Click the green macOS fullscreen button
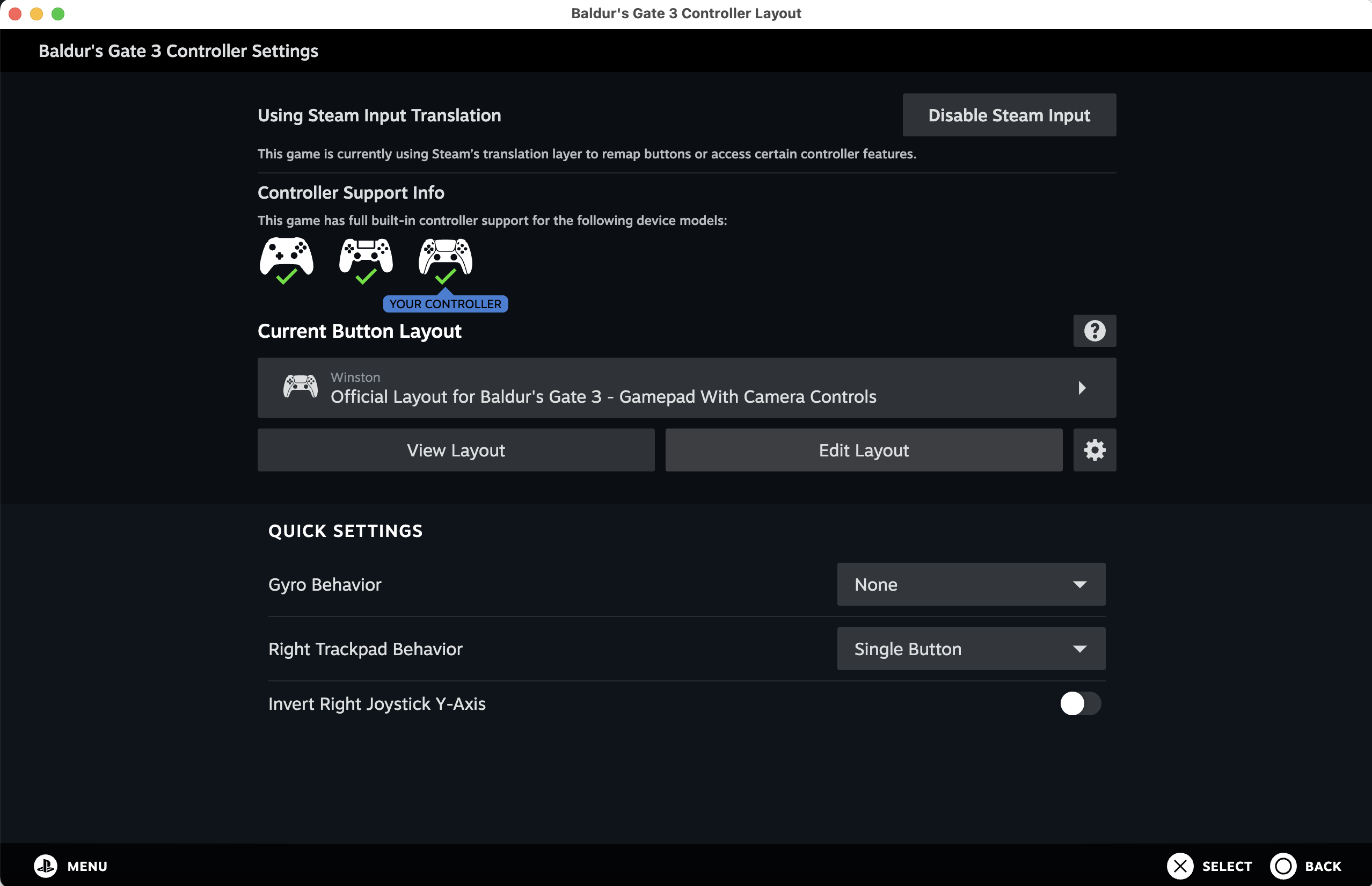1372x886 pixels. click(x=58, y=14)
